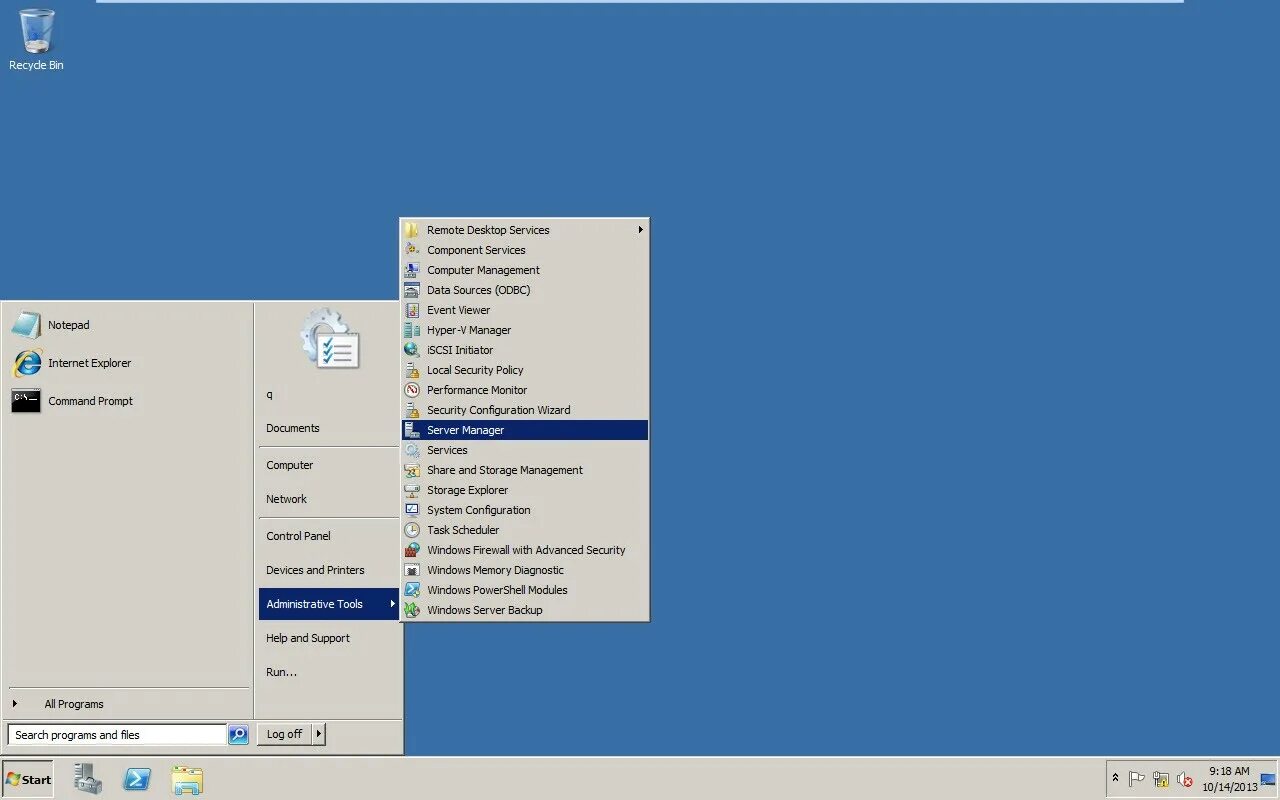This screenshot has height=800, width=1280.
Task: Expand the Administrative Tools submenu arrow
Action: (x=392, y=604)
